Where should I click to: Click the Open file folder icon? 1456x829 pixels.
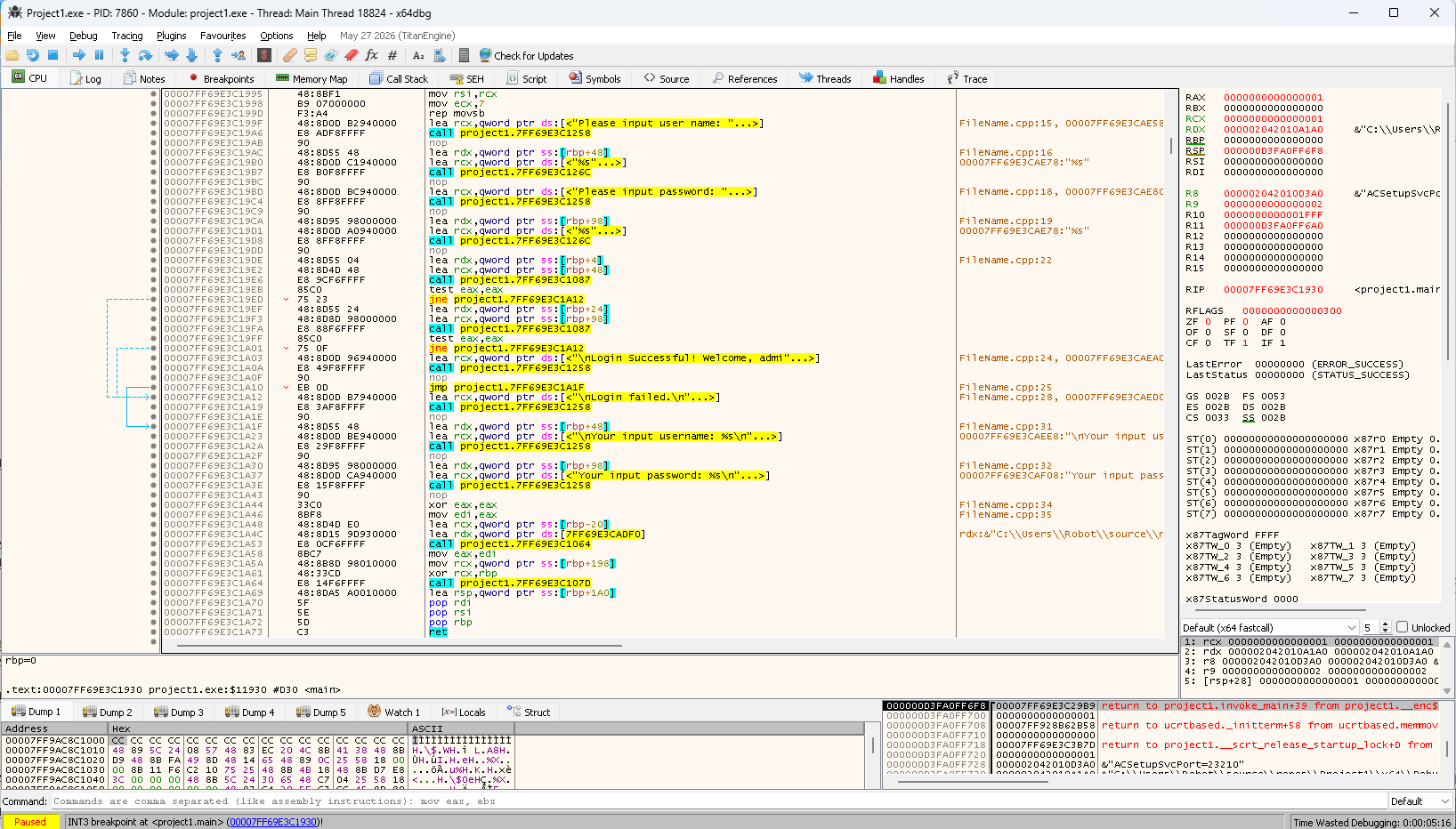pyautogui.click(x=12, y=55)
